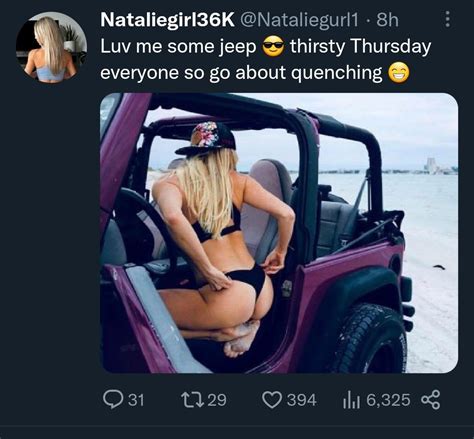The image size is (474, 439).
Task: Open the tweet's three-dot more options menu
Action: (448, 19)
